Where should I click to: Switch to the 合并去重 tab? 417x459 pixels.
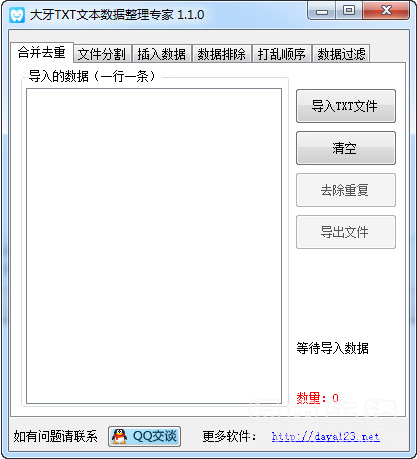pyautogui.click(x=42, y=52)
